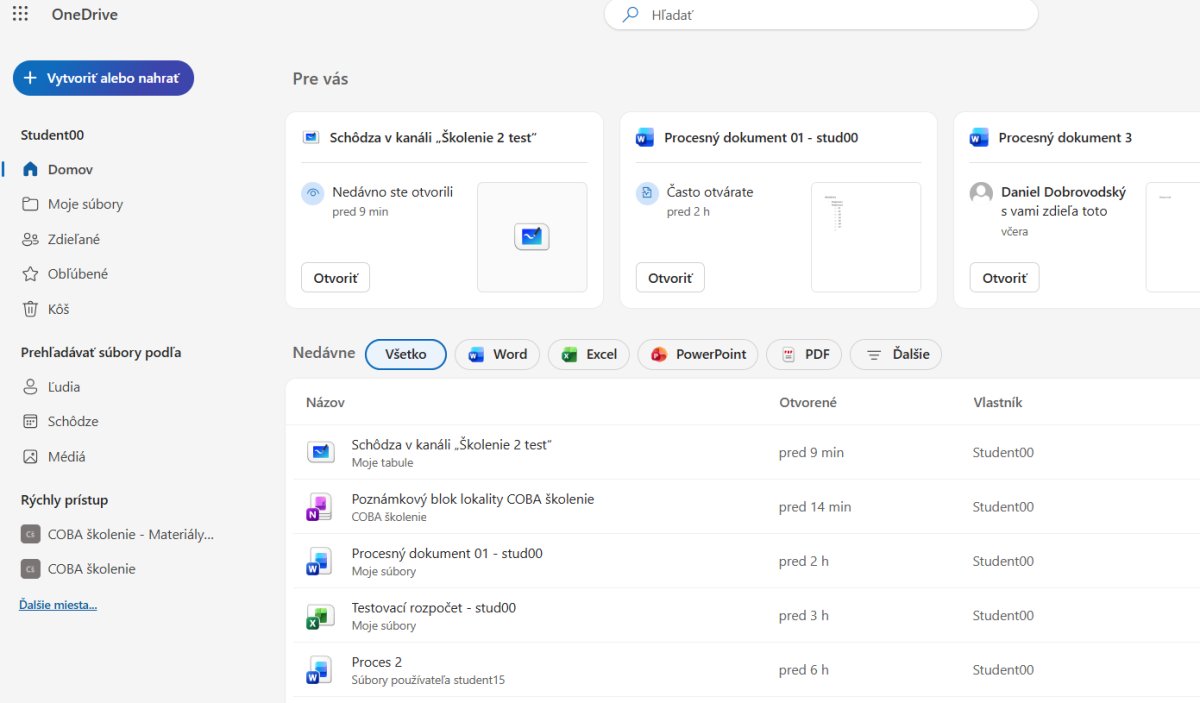
Task: Open file Poznámkový blok lokality COBA školenie
Action: coord(473,499)
